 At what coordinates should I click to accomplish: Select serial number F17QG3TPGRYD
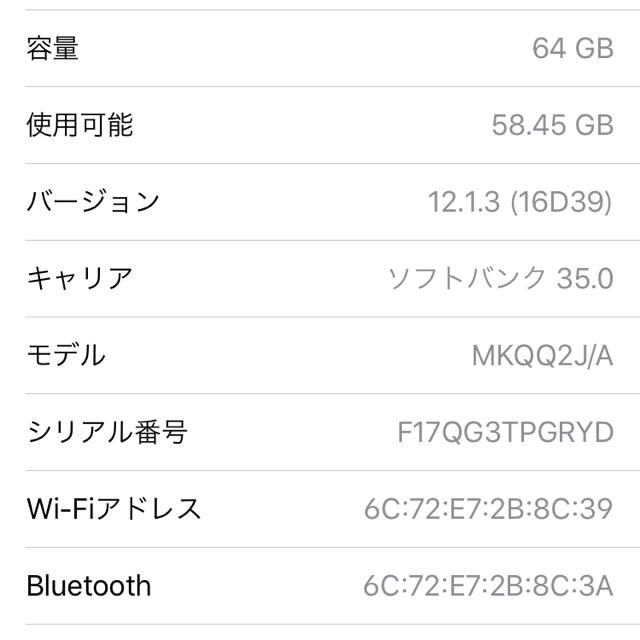tap(505, 432)
